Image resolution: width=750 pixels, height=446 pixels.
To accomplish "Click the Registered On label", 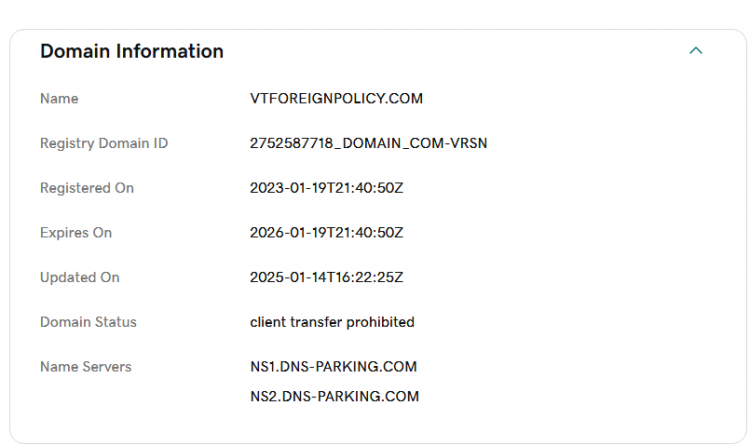I will tap(87, 188).
